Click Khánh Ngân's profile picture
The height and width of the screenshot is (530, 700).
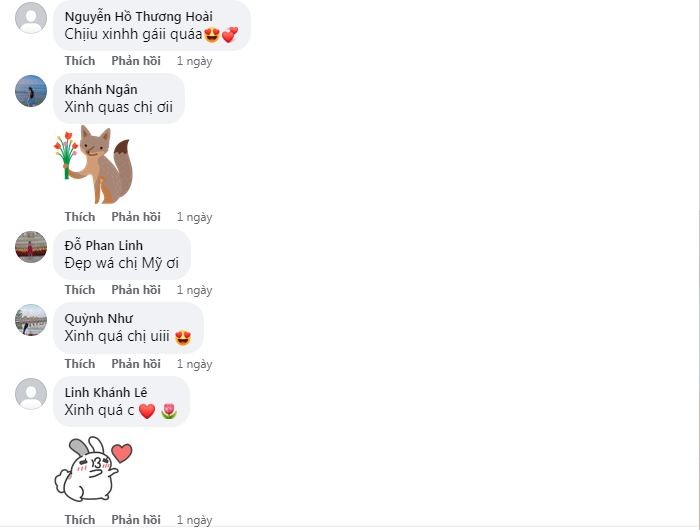(31, 91)
